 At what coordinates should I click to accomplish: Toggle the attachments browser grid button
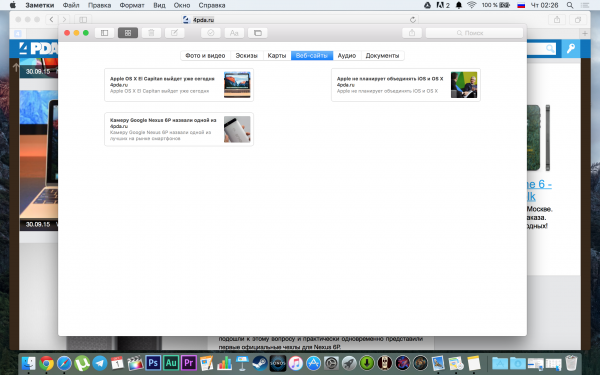point(128,33)
